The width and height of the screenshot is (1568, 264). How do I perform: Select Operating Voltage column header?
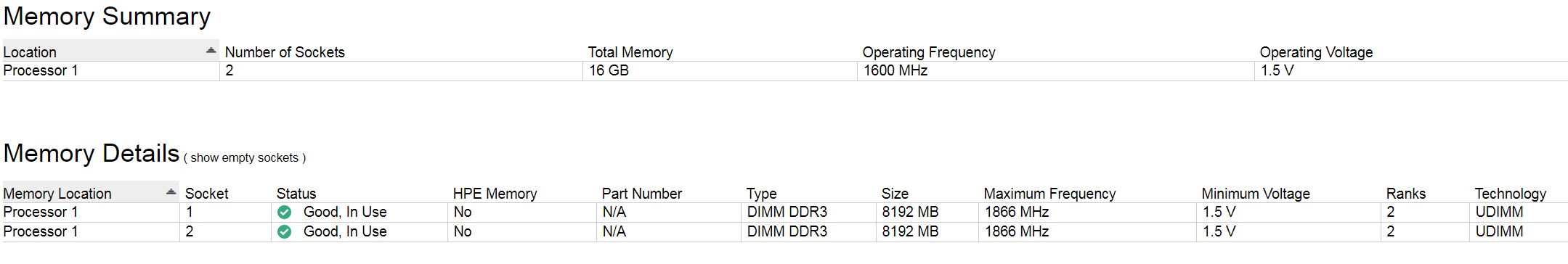pyautogui.click(x=1316, y=52)
